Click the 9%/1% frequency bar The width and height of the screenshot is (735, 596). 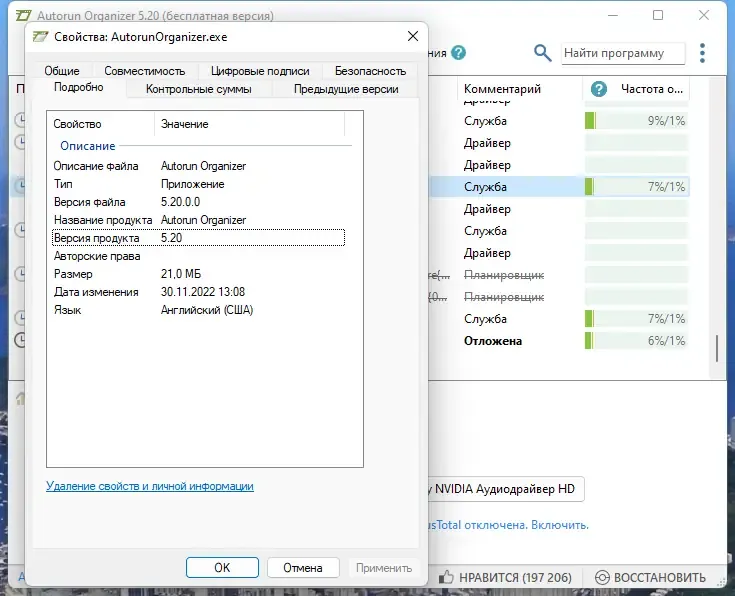636,121
